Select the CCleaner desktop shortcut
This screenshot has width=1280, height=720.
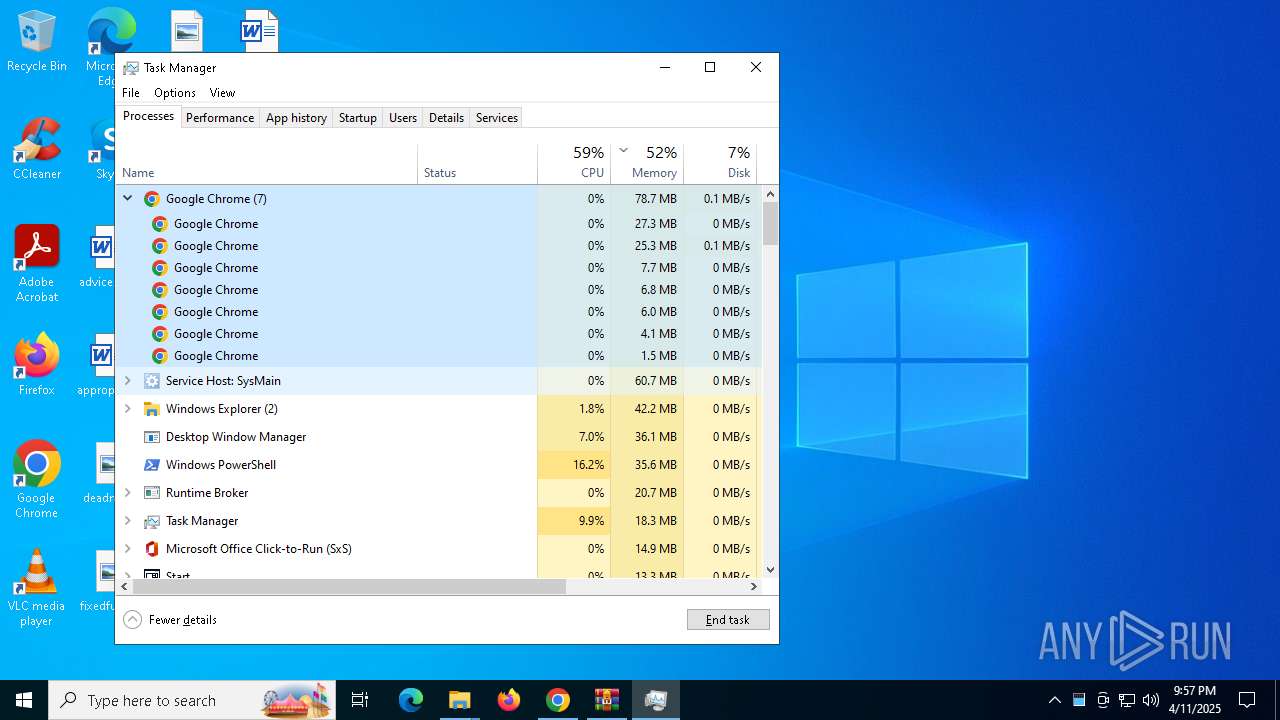37,150
